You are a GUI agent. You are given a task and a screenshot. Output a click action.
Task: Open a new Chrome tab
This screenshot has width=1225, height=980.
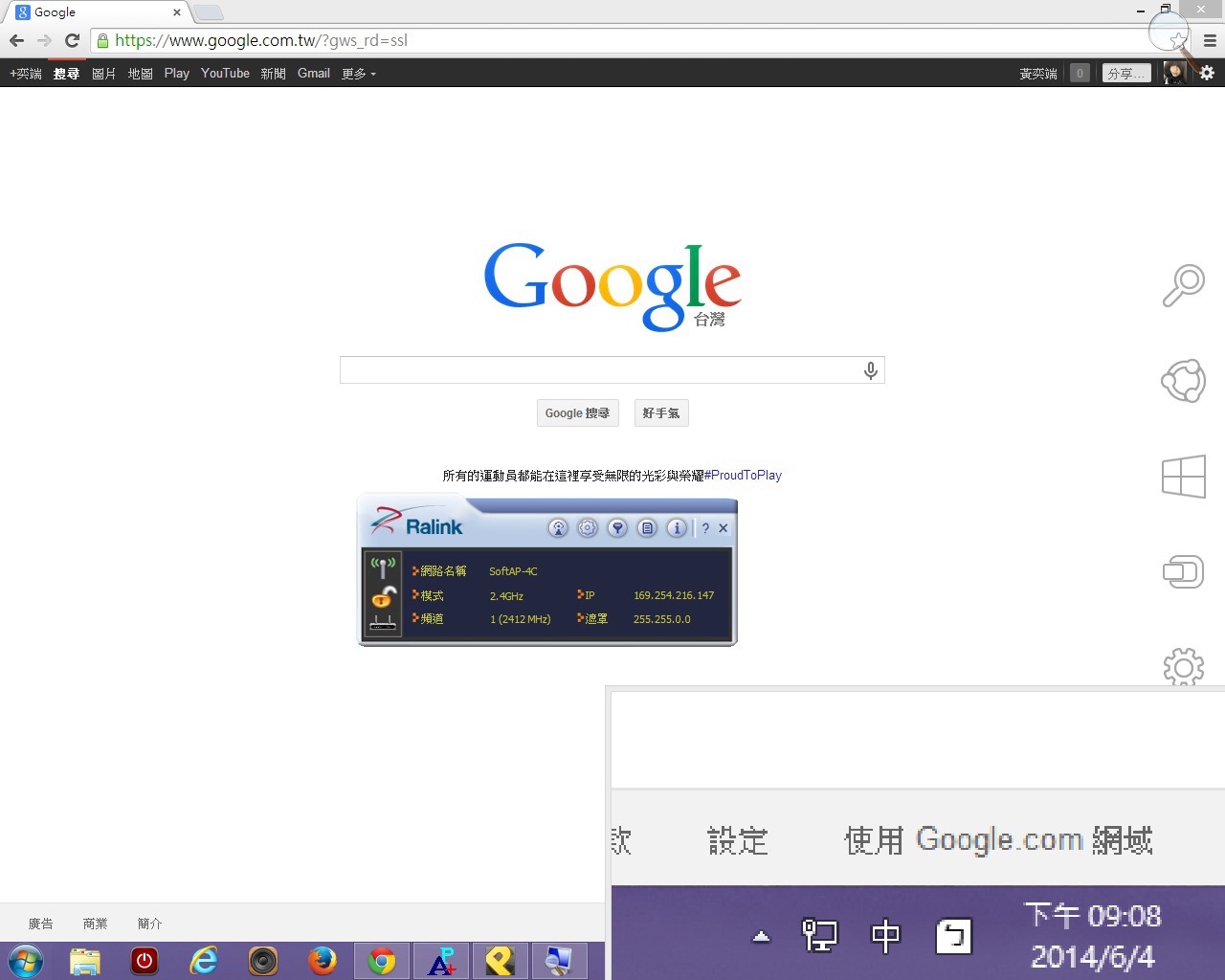[209, 12]
